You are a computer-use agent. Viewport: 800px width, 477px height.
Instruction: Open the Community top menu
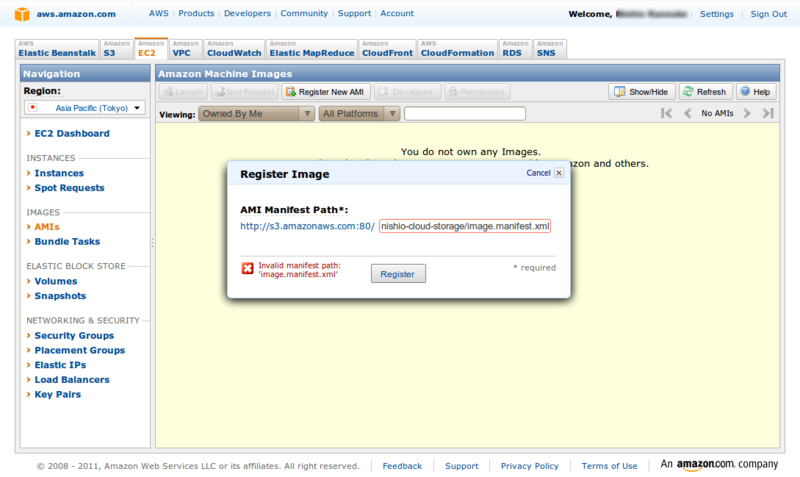click(x=304, y=13)
